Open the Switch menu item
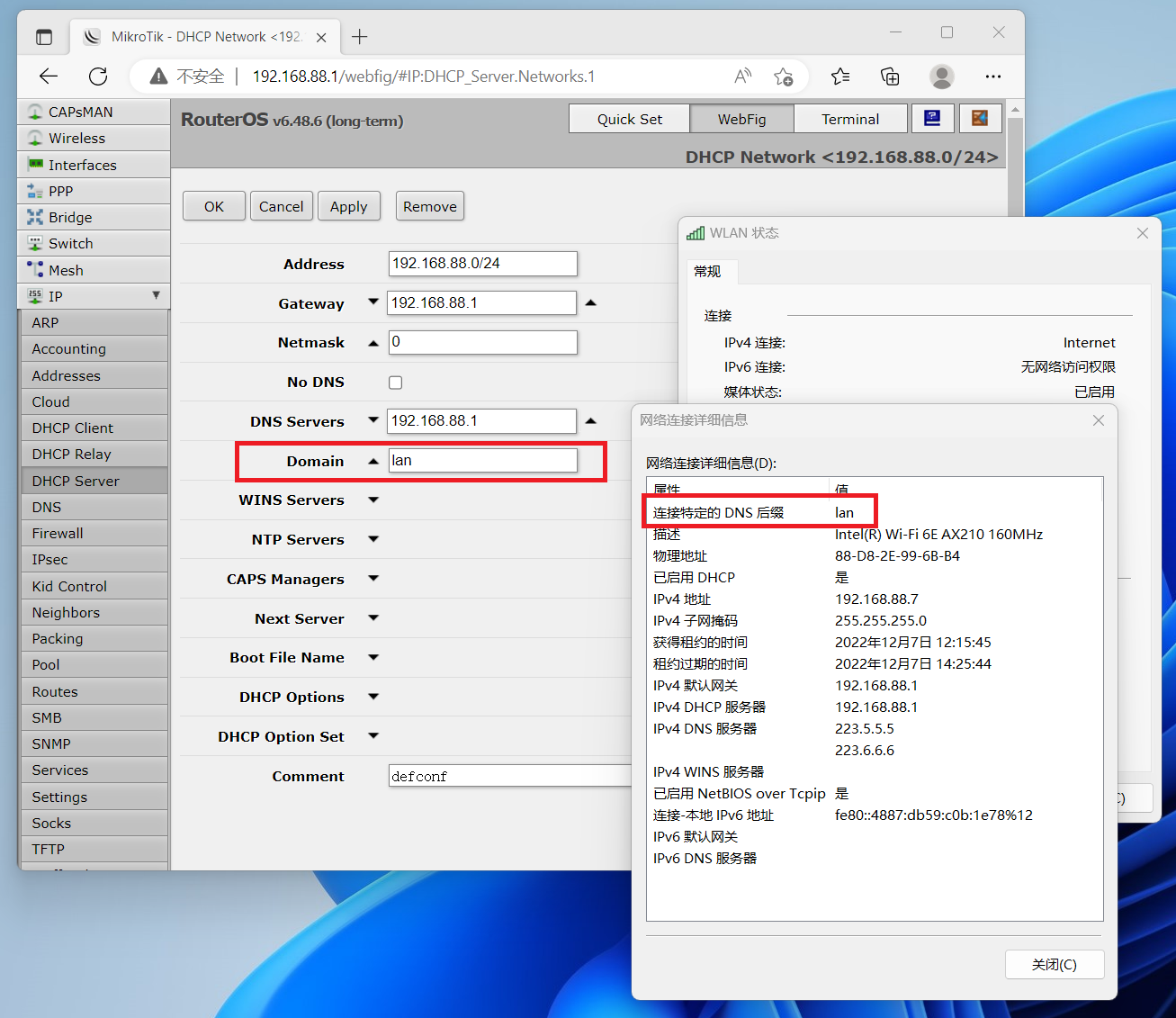This screenshot has height=1018, width=1176. 94,243
